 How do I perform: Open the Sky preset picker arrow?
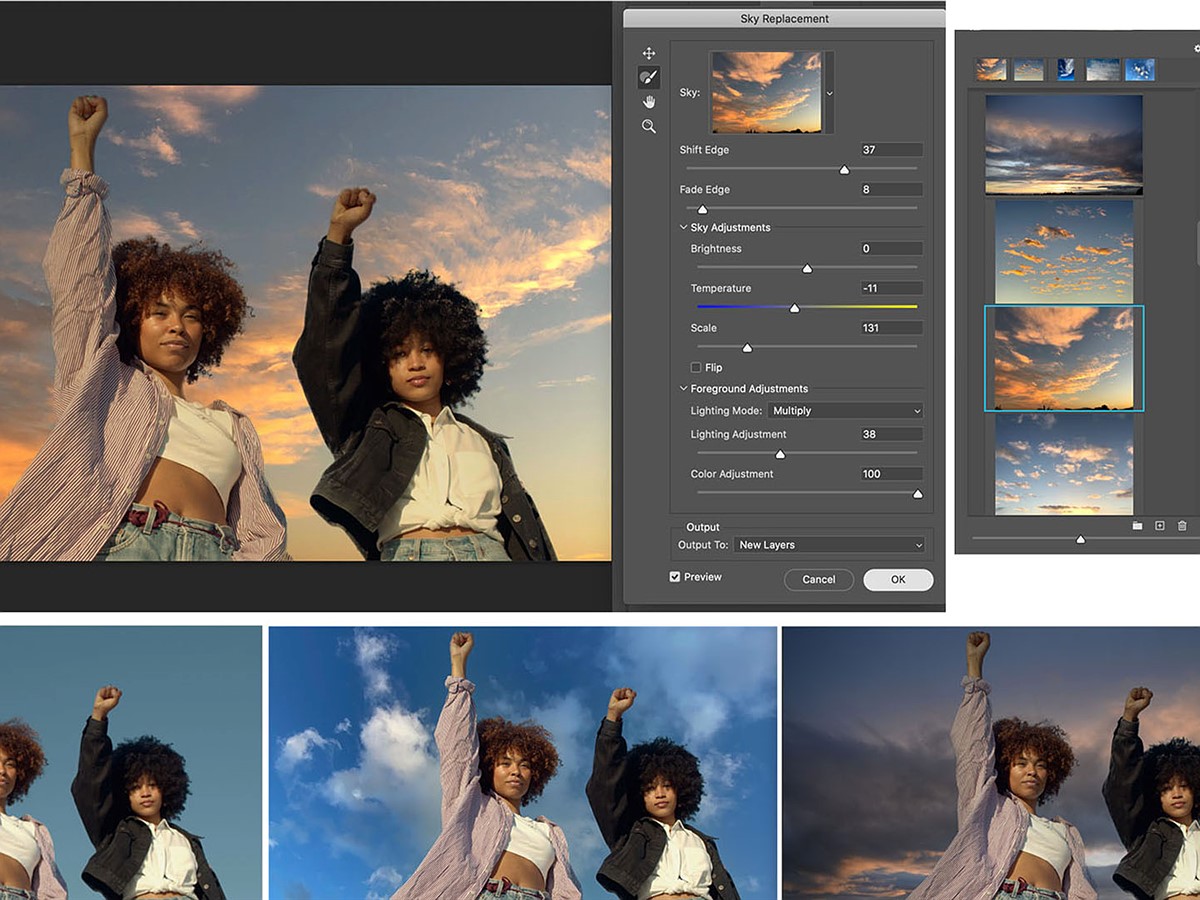[829, 93]
